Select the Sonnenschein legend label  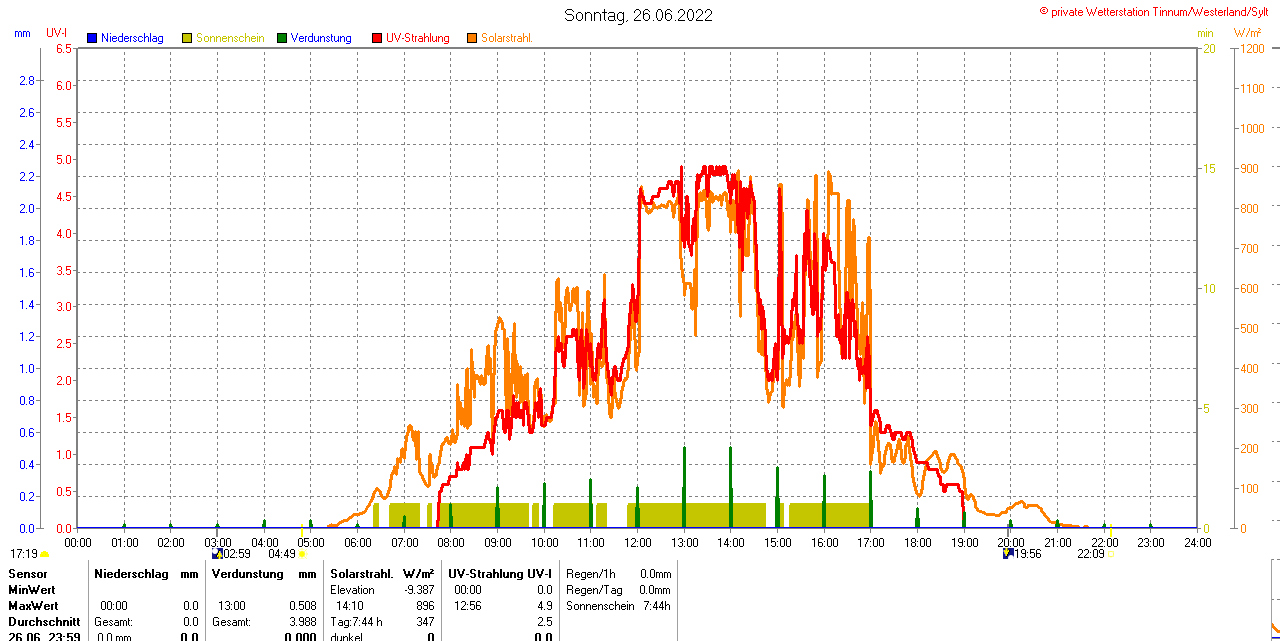[230, 38]
